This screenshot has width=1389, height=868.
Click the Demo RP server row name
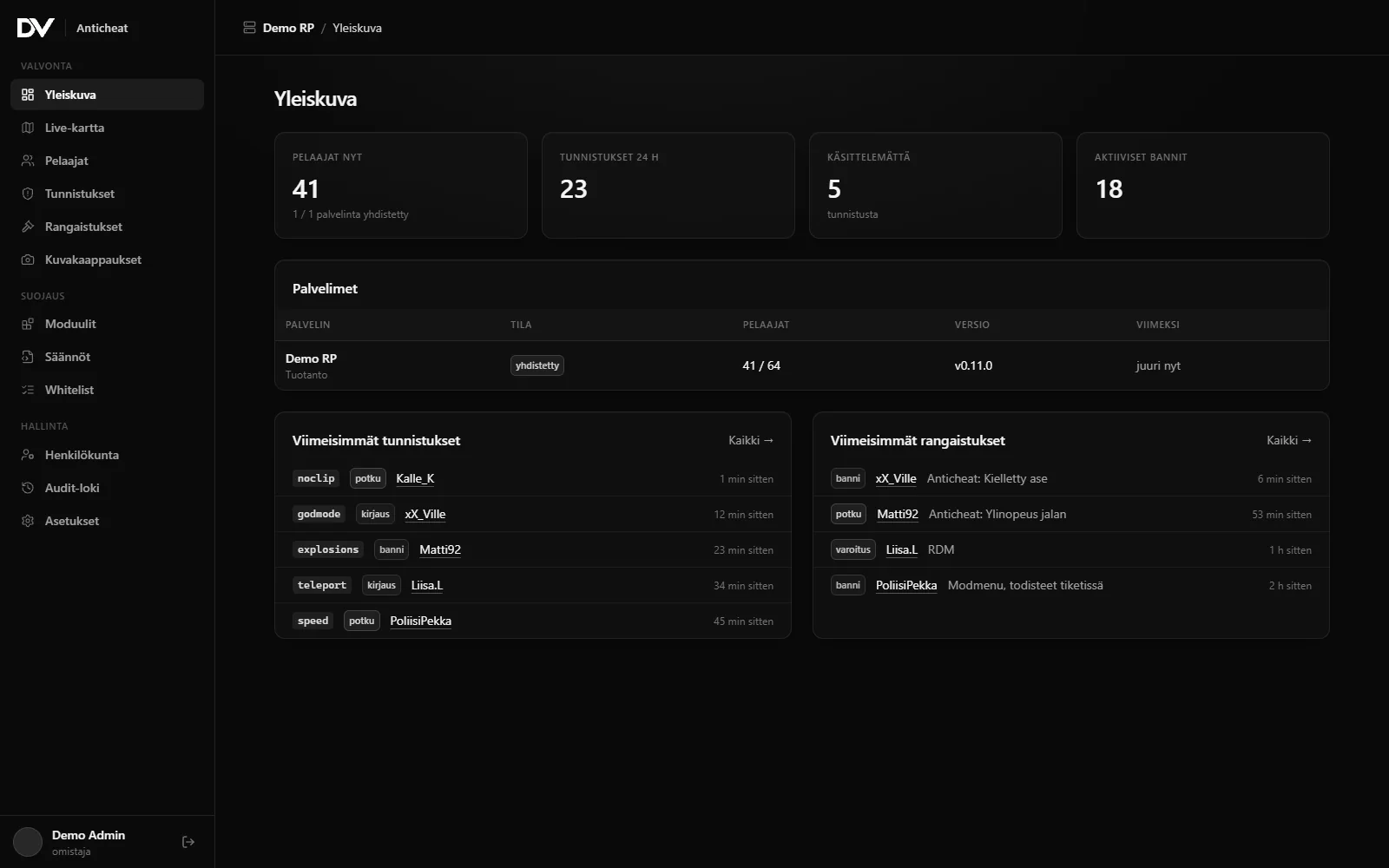click(x=311, y=358)
